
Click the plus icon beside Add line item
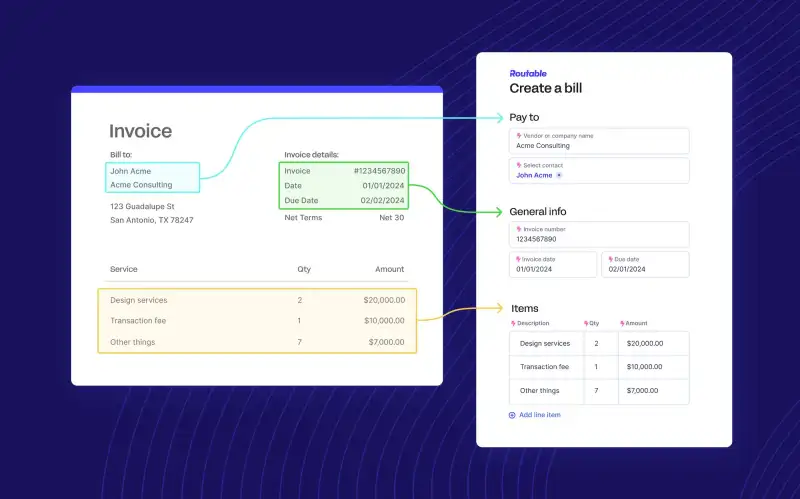513,415
